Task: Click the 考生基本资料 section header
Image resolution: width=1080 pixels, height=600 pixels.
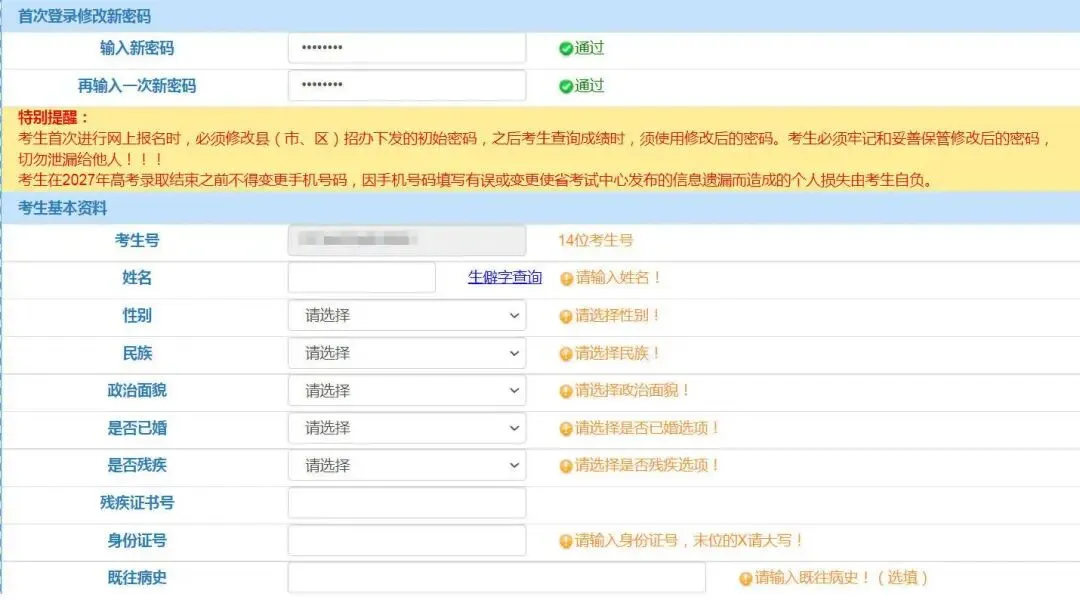Action: click(x=63, y=207)
